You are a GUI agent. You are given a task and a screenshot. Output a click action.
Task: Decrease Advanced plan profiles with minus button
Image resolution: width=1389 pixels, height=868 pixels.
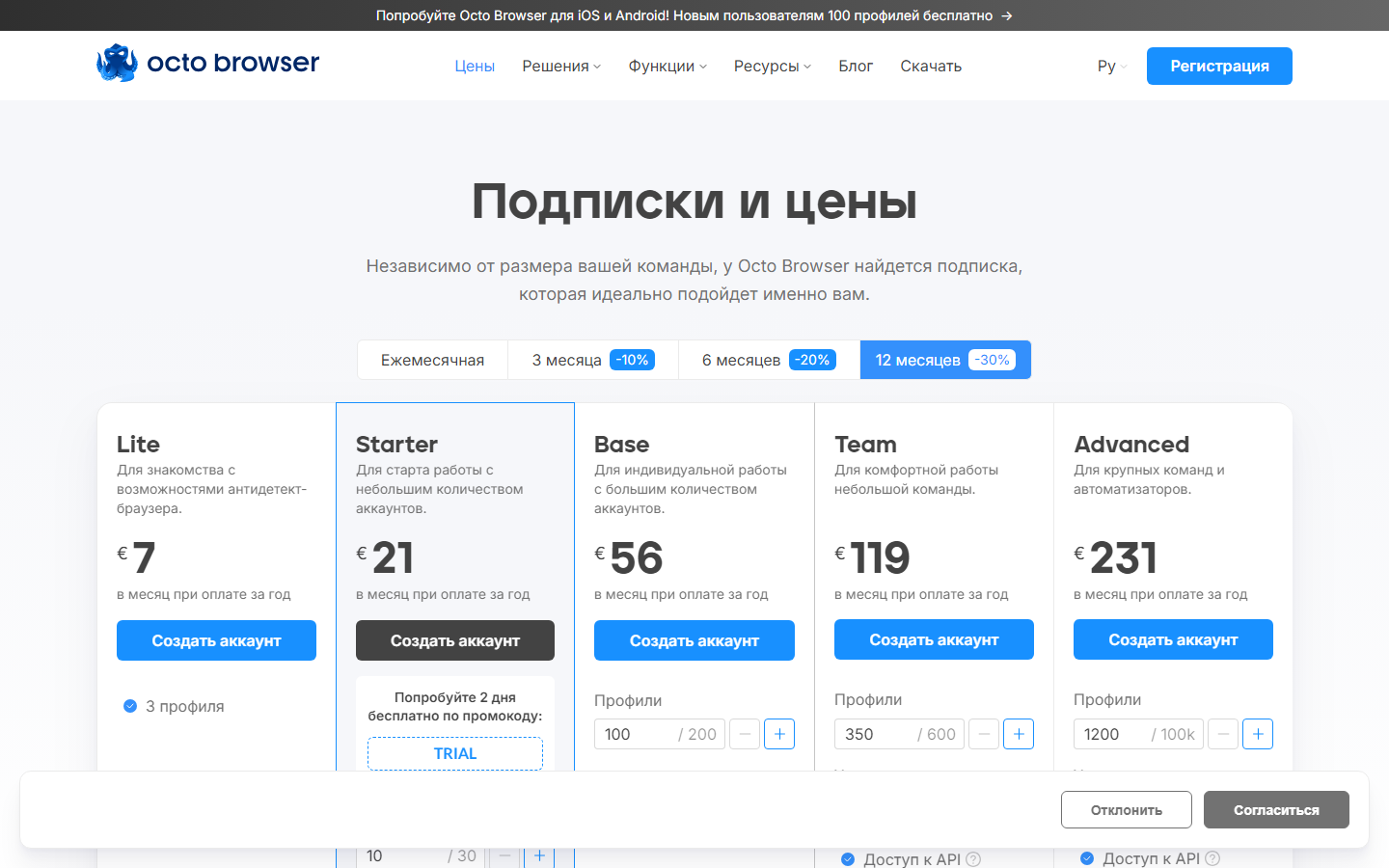pos(1223,734)
